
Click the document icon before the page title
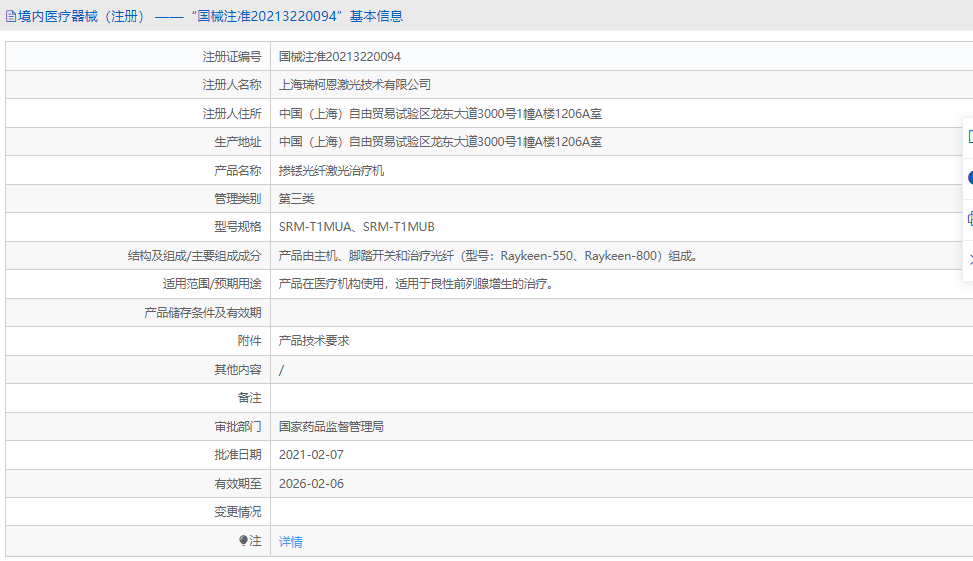(x=11, y=17)
